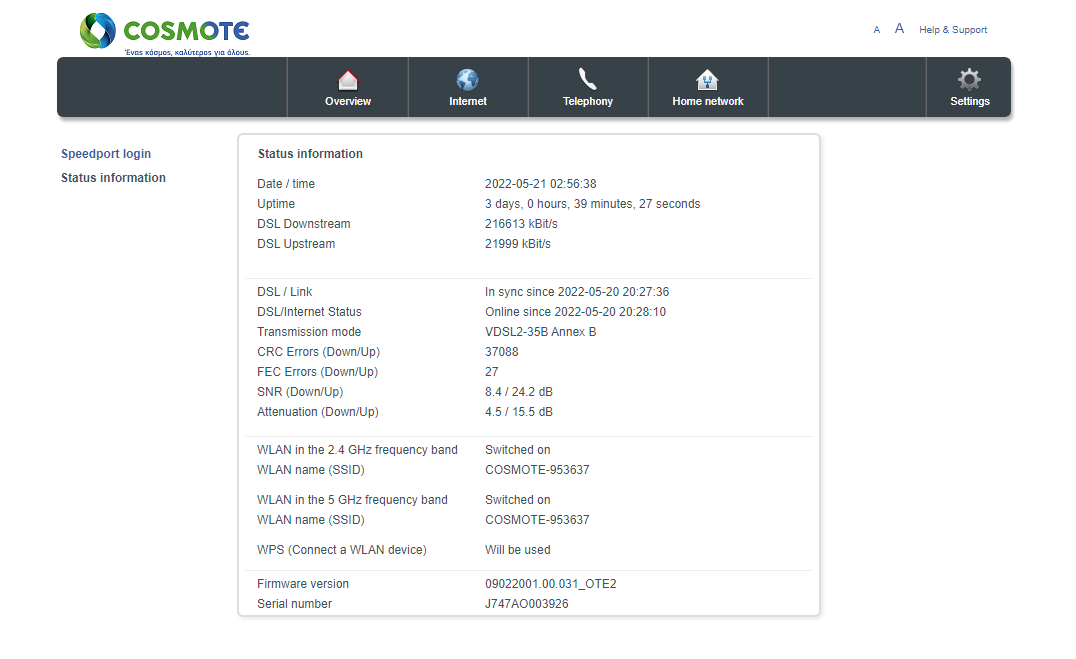Click the WPS (Connect a WLAN device) label
Screen dimensions: 1076x659
click(x=342, y=550)
